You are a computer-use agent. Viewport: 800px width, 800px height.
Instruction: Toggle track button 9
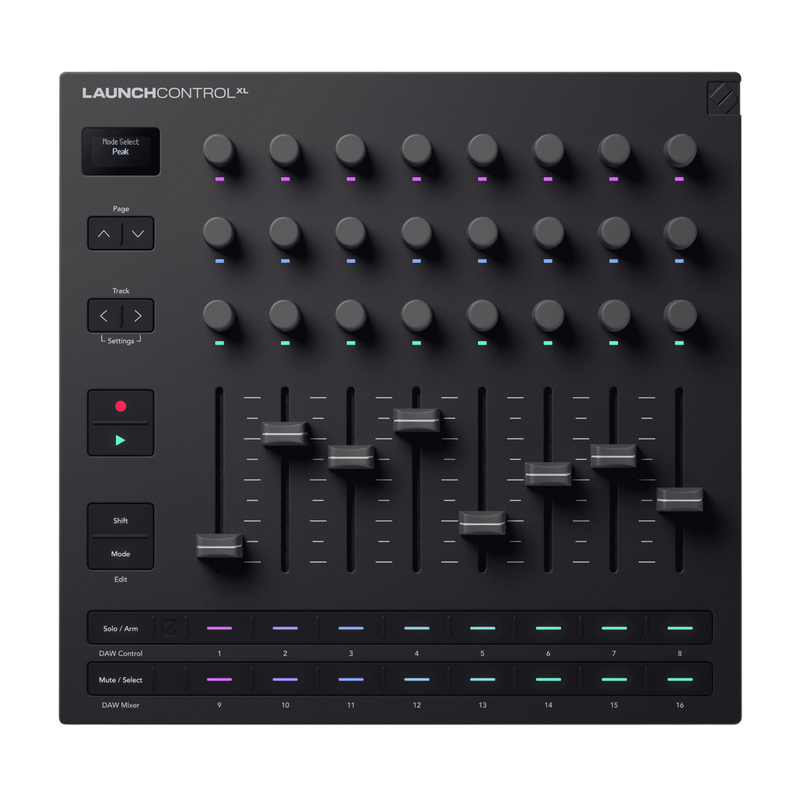[219, 680]
